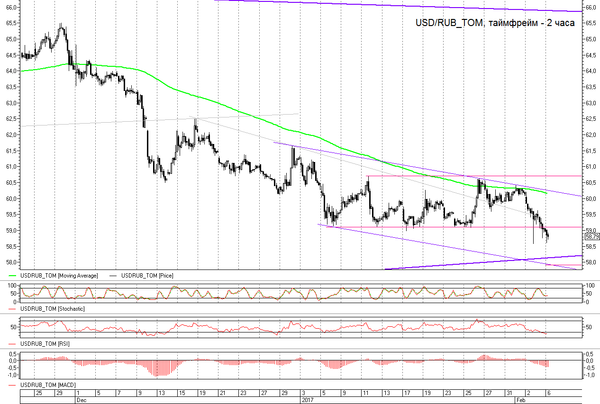Click the upper pink horizontal resistance line
600x404 pixels.
474,176
